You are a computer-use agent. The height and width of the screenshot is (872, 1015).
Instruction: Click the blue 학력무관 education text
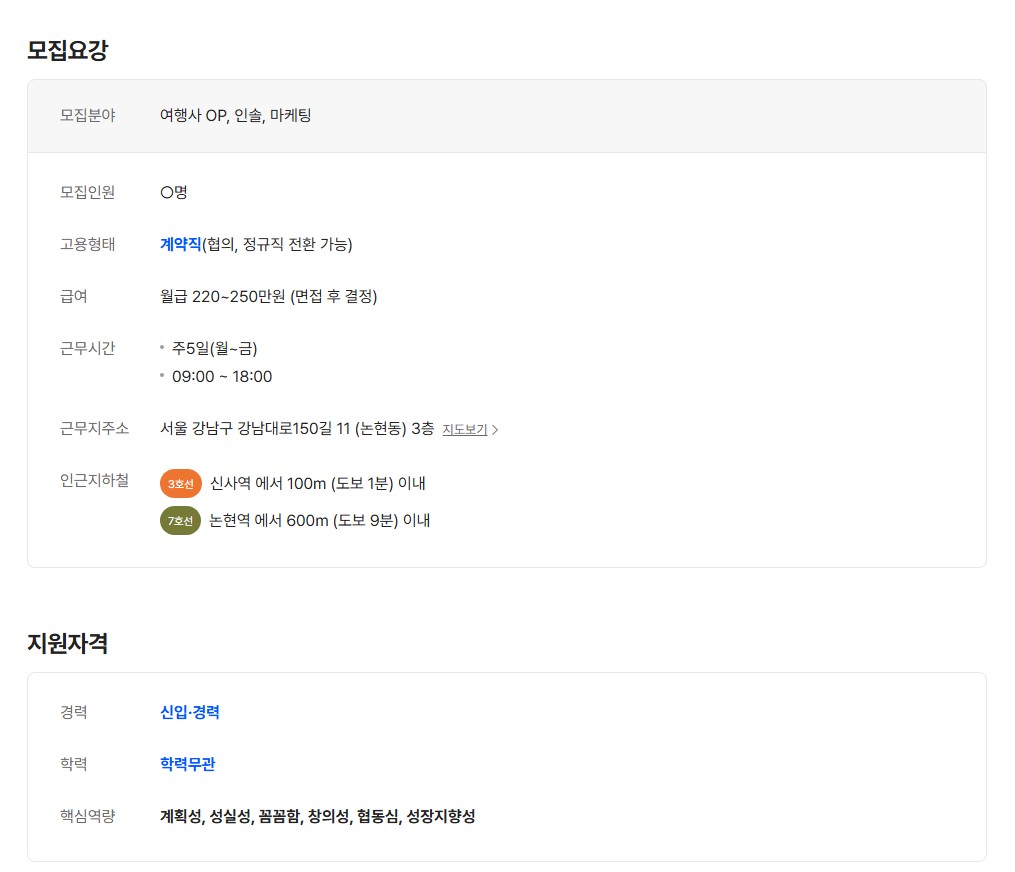click(x=188, y=764)
